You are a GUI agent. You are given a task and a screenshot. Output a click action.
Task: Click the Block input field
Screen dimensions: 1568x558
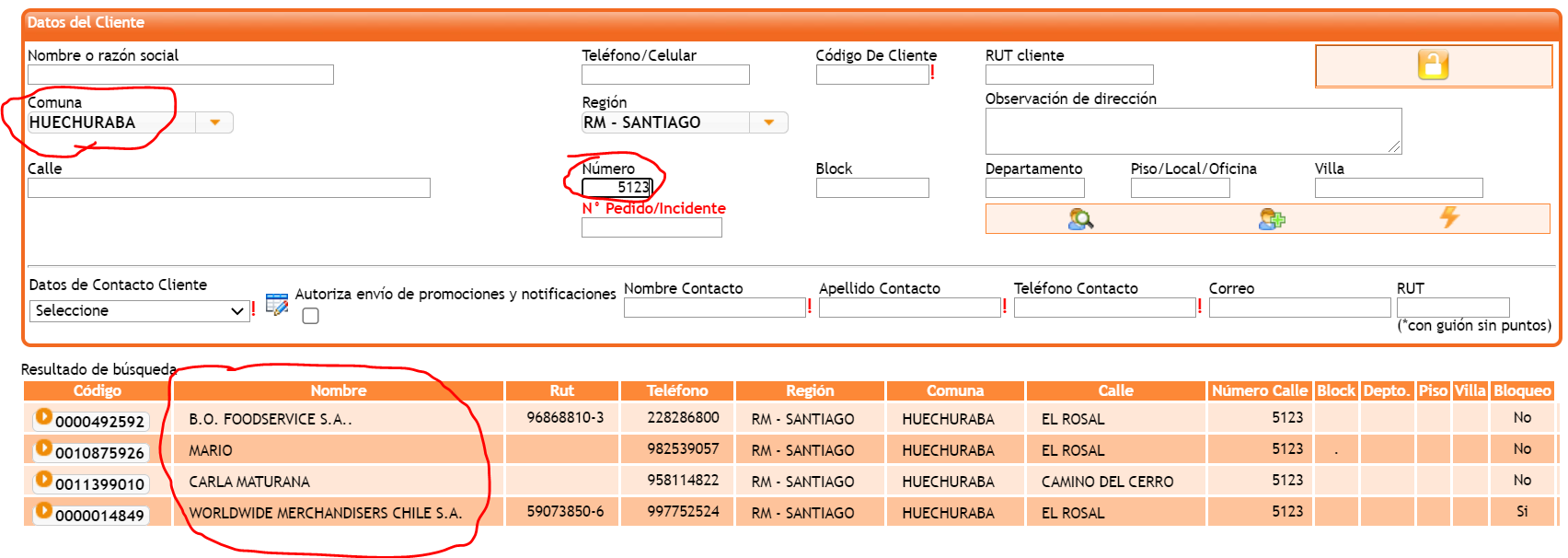point(872,188)
